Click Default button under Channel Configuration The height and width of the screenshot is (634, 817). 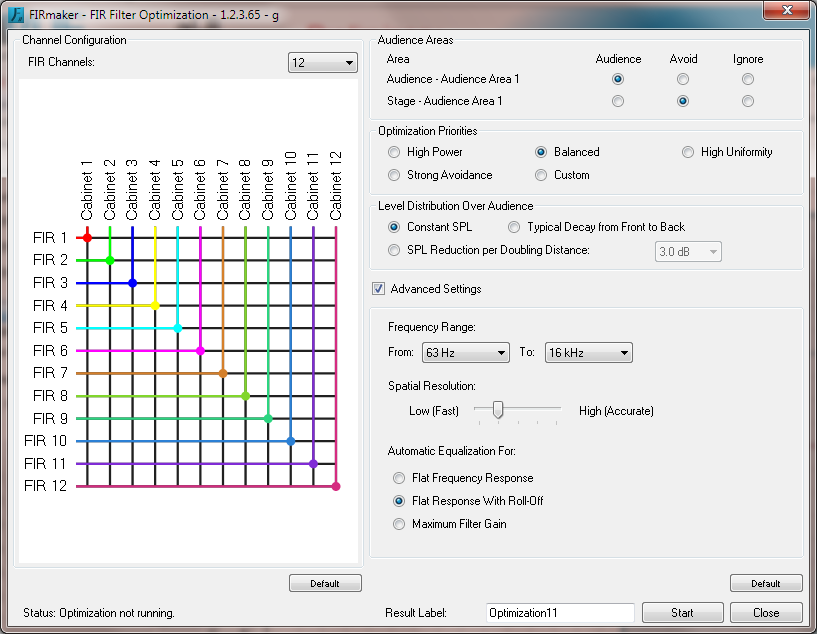(x=325, y=583)
